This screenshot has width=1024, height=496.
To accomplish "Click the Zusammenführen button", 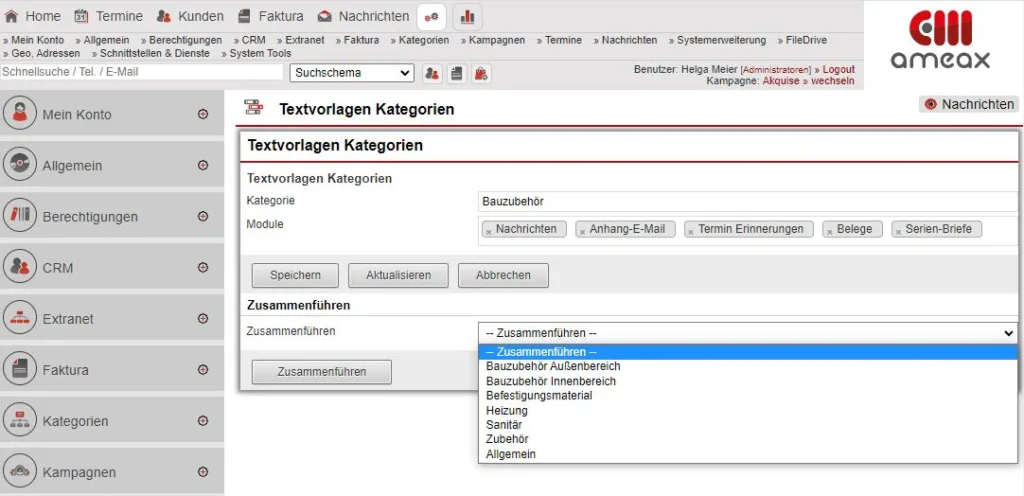I will [x=322, y=372].
